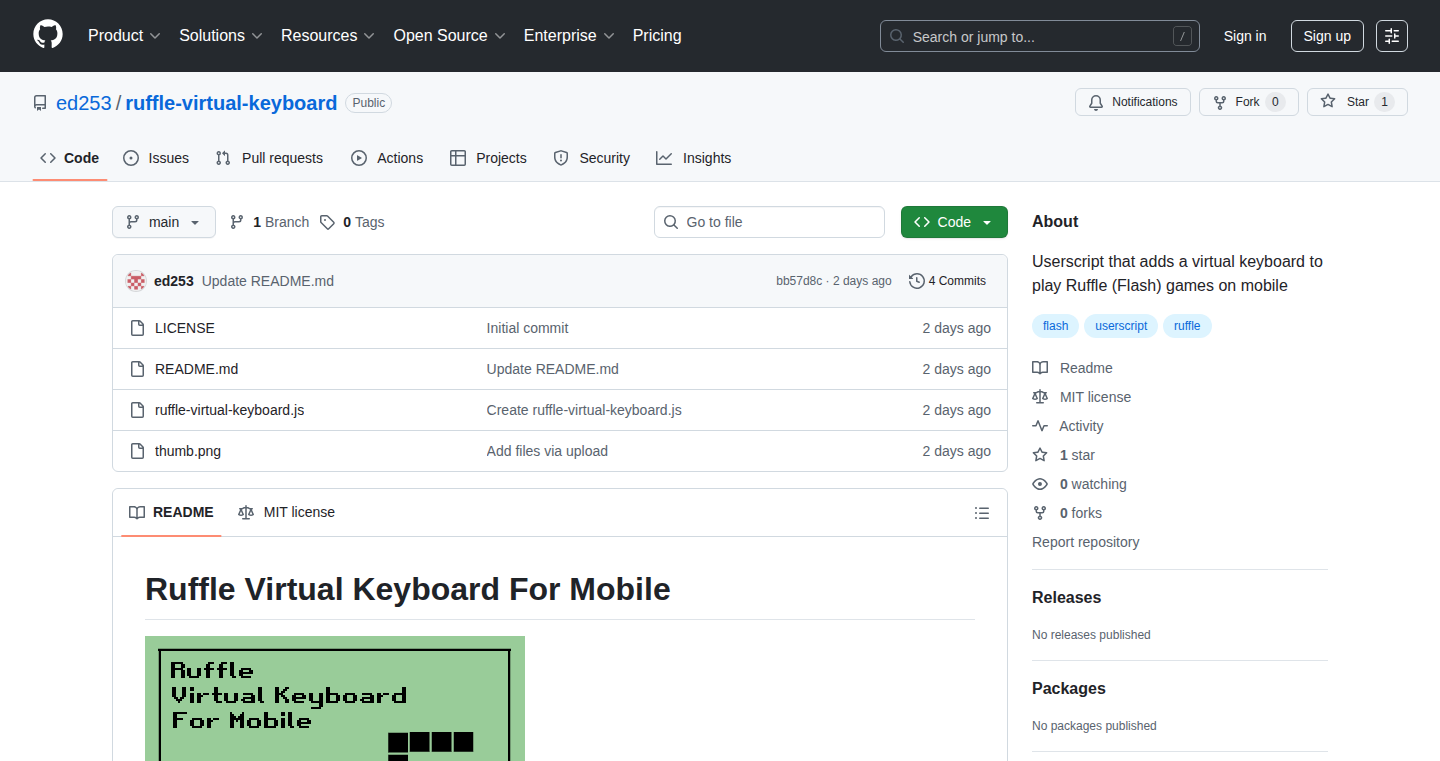Open the green Code dropdown button
Image resolution: width=1440 pixels, height=761 pixels.
coord(954,222)
